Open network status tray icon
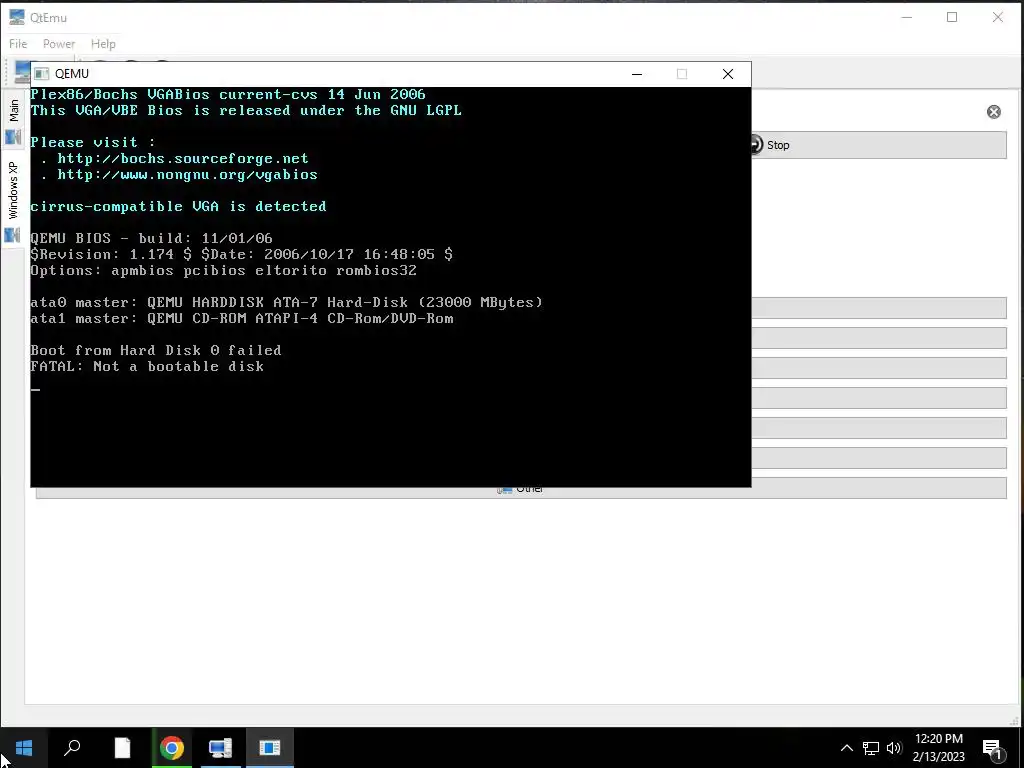 [871, 748]
